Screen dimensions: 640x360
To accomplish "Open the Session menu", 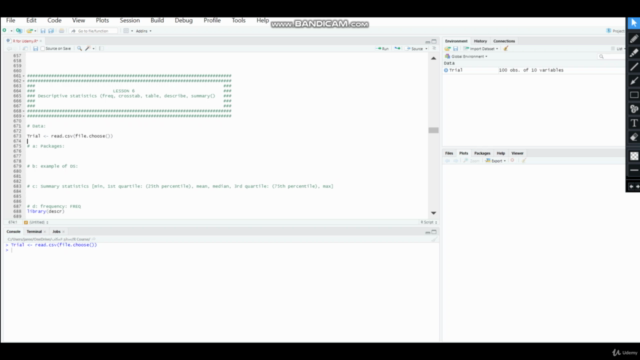I will (x=130, y=20).
